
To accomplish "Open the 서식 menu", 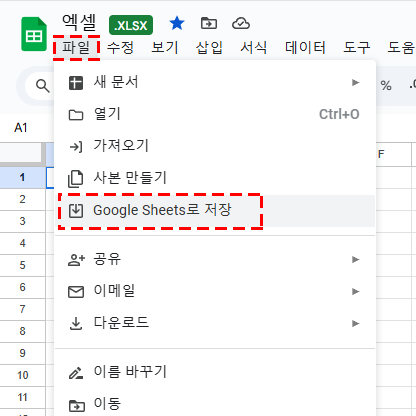I will (x=254, y=48).
